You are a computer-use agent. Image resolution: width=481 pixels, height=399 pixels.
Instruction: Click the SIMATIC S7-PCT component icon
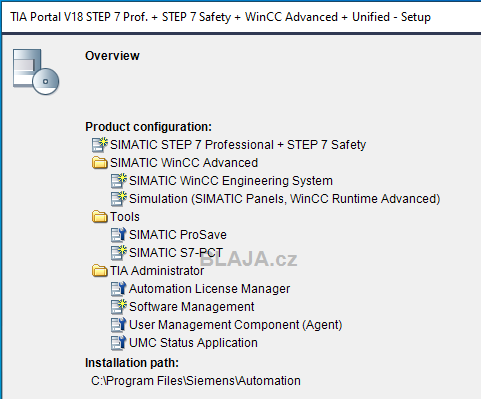tap(119, 253)
